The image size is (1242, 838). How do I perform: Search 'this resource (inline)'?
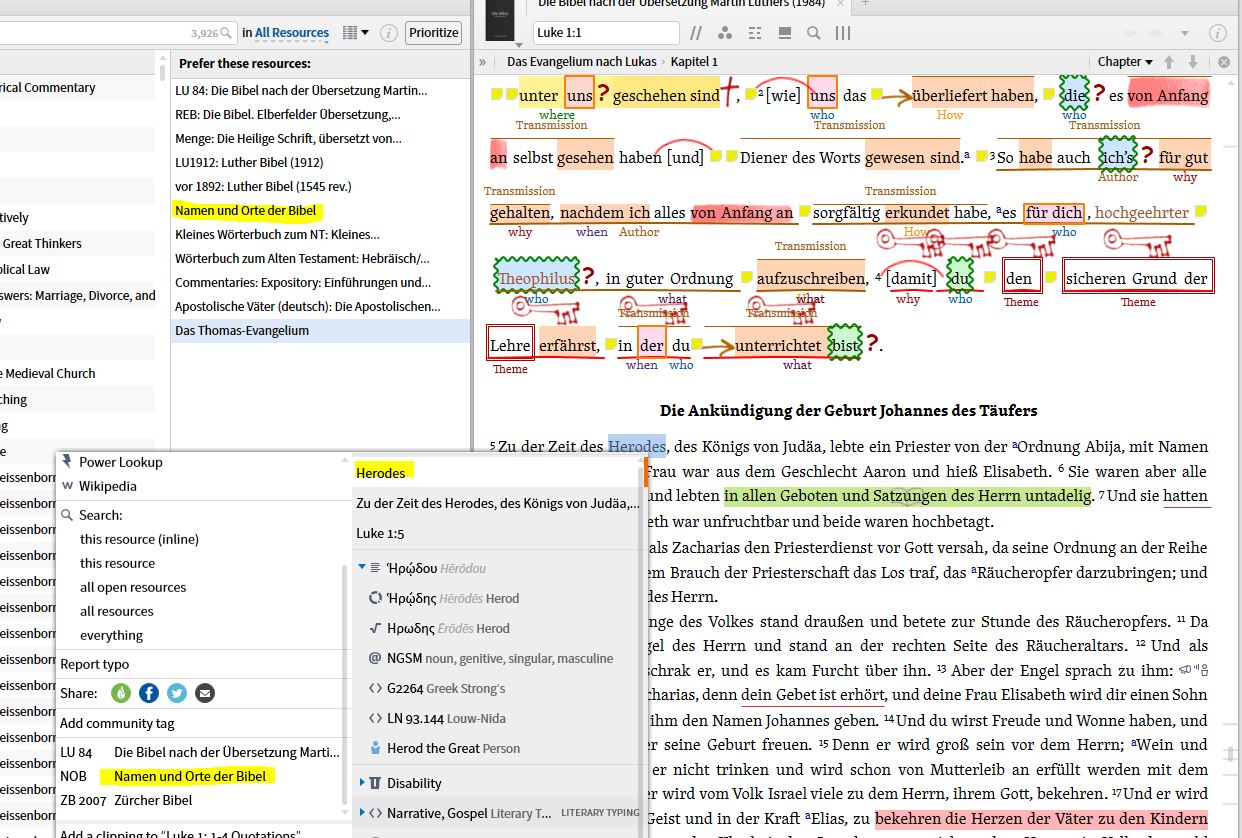tap(139, 539)
